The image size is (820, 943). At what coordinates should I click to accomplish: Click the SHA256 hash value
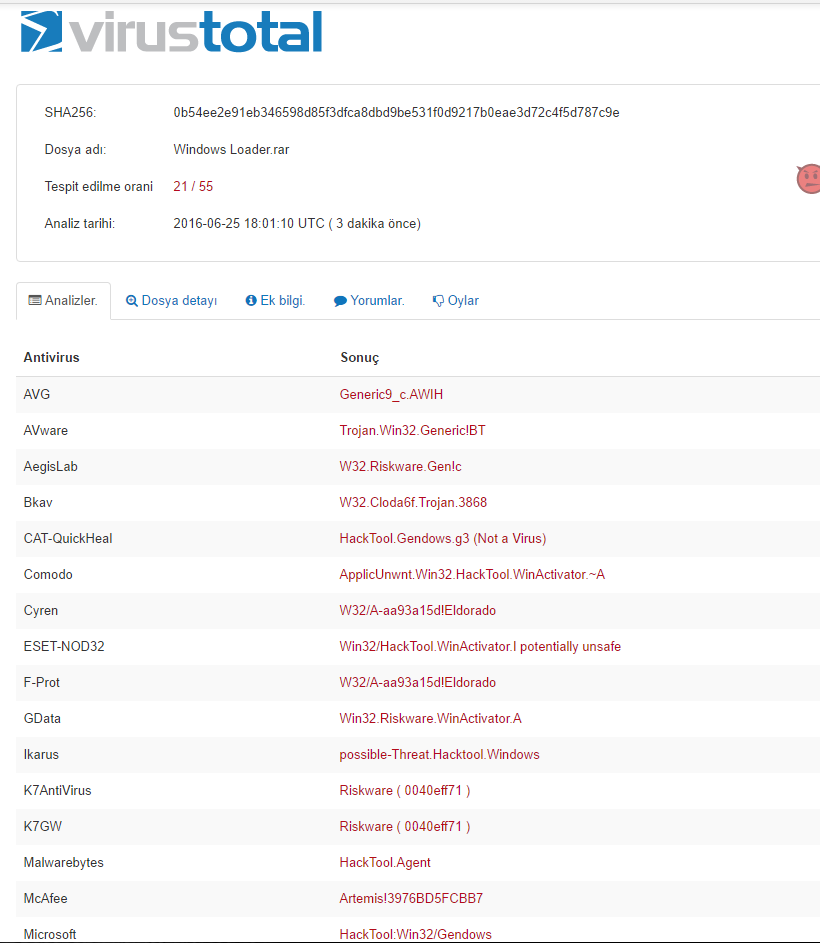pyautogui.click(x=396, y=112)
